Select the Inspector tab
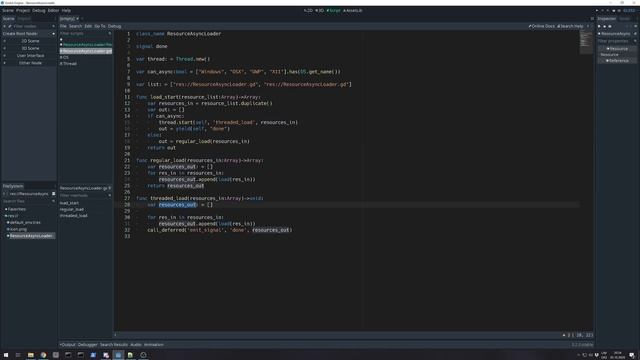This screenshot has height=360, width=640. 607,19
